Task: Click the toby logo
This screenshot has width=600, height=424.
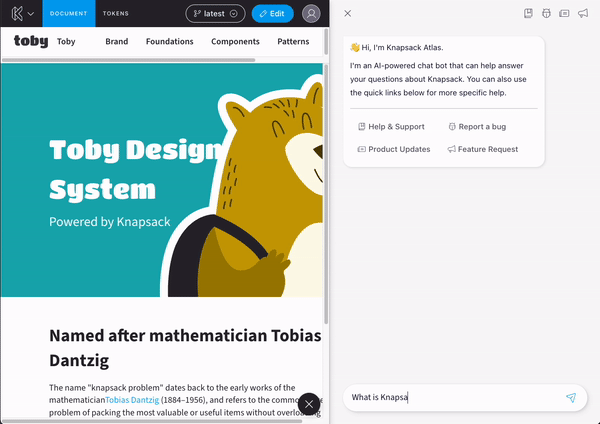Action: click(x=31, y=41)
